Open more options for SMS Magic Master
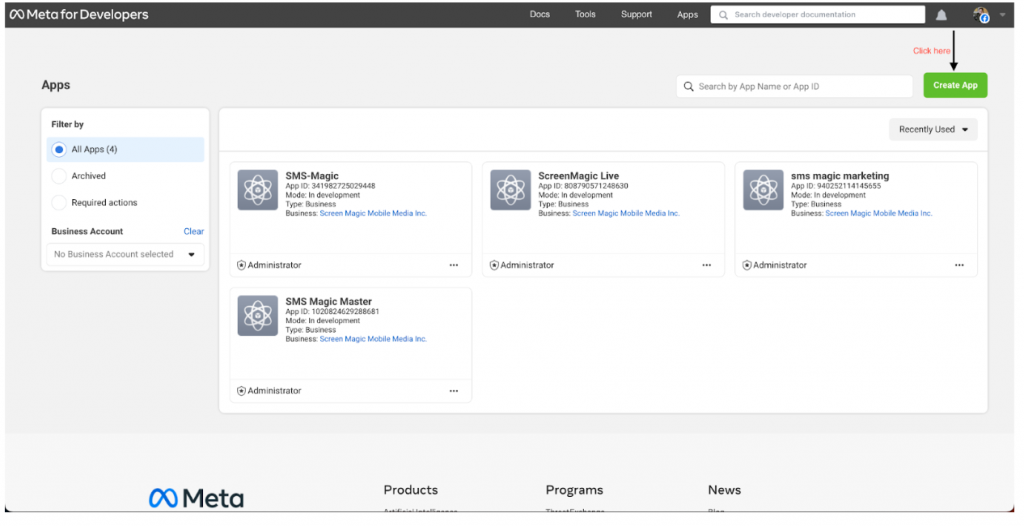Image resolution: width=1024 pixels, height=526 pixels. pos(454,391)
